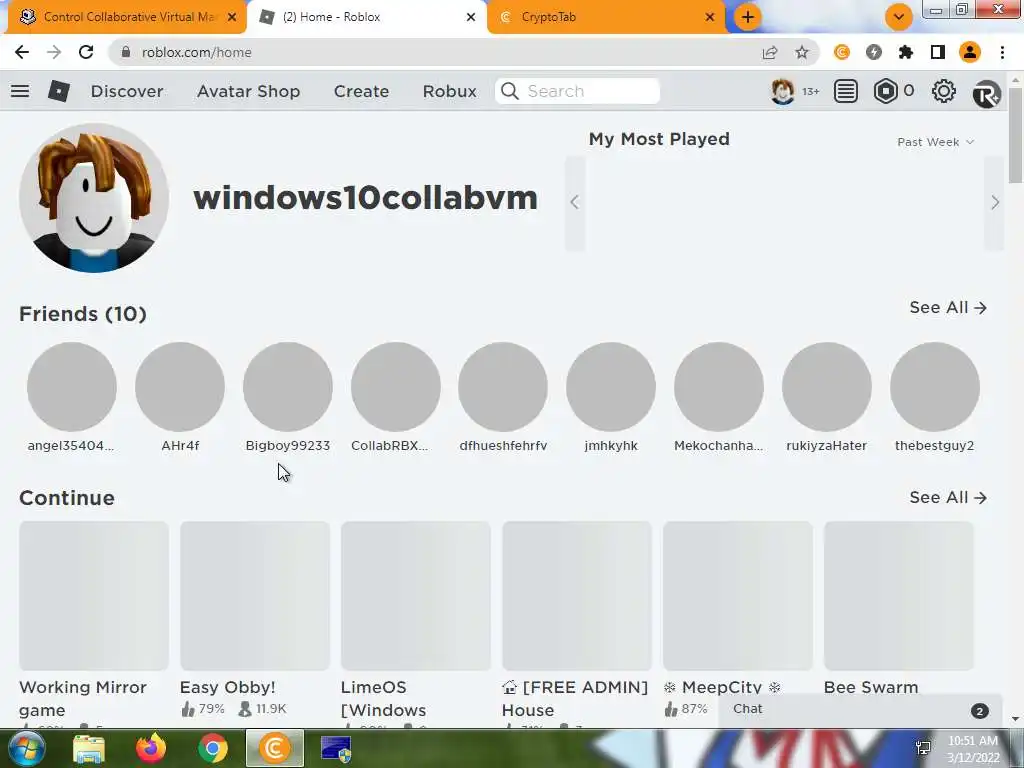Click the Roblox logo icon
This screenshot has height=768, width=1024.
59,91
